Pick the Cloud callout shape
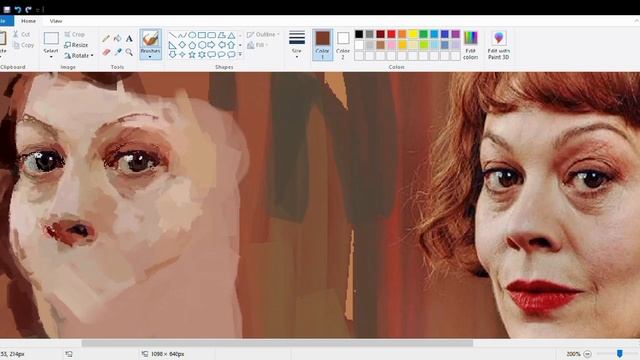The height and width of the screenshot is (360, 640). point(231,54)
